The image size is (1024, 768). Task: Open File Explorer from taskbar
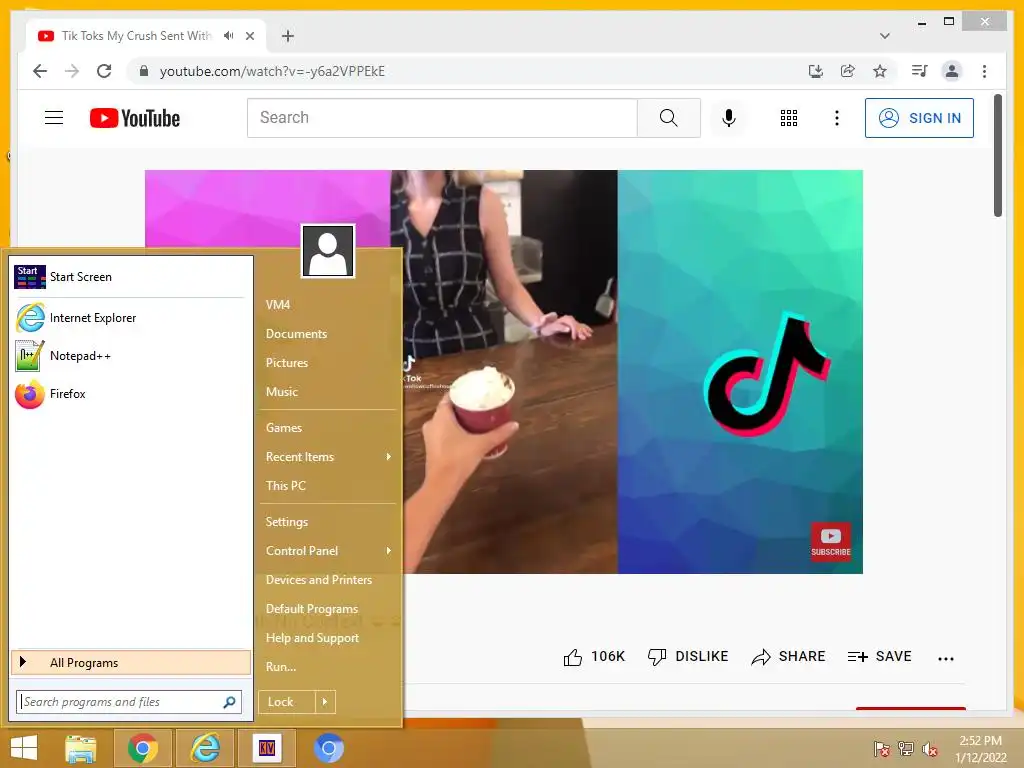[81, 748]
